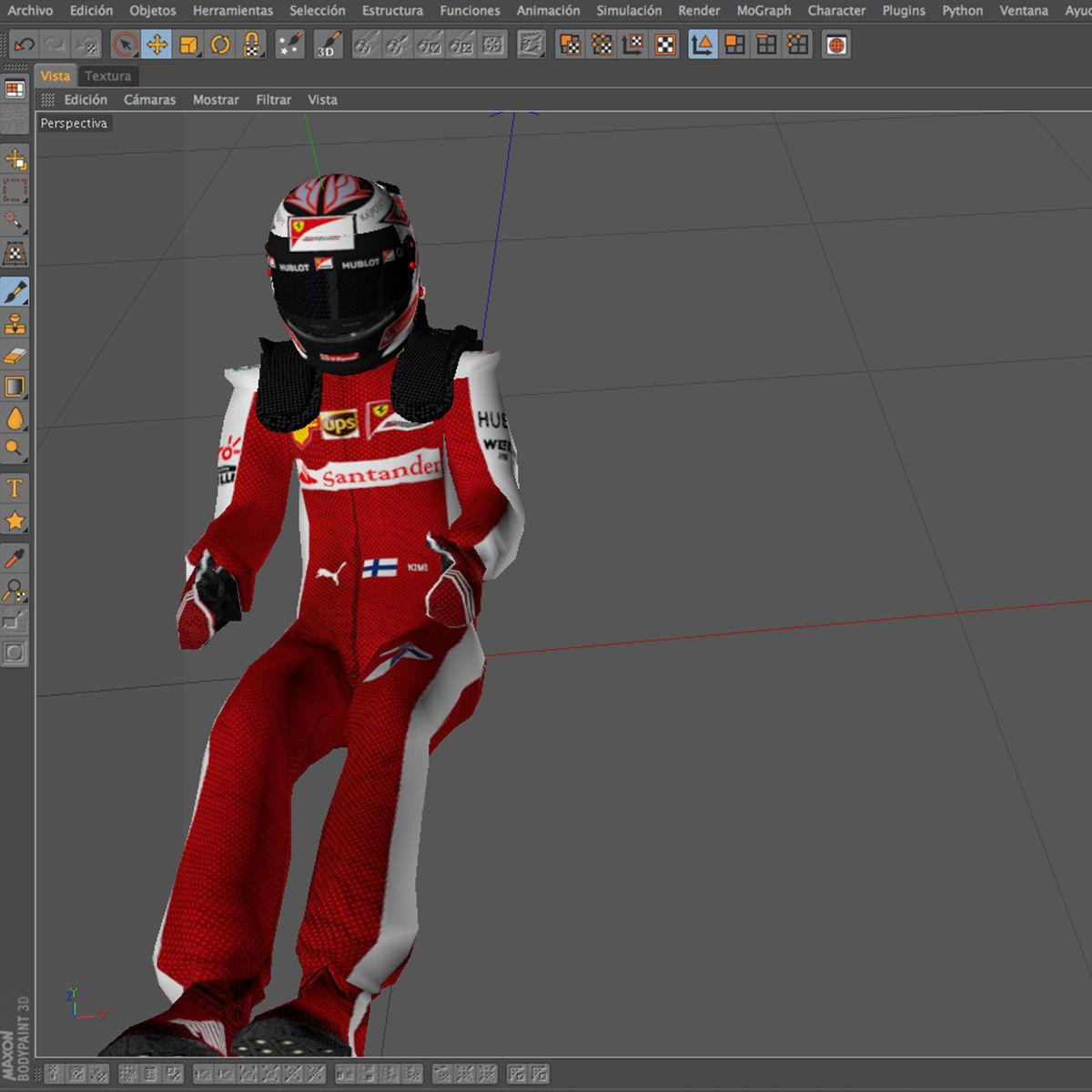Select the magnifier zoom tool
Screen dimensions: 1092x1092
point(15,591)
